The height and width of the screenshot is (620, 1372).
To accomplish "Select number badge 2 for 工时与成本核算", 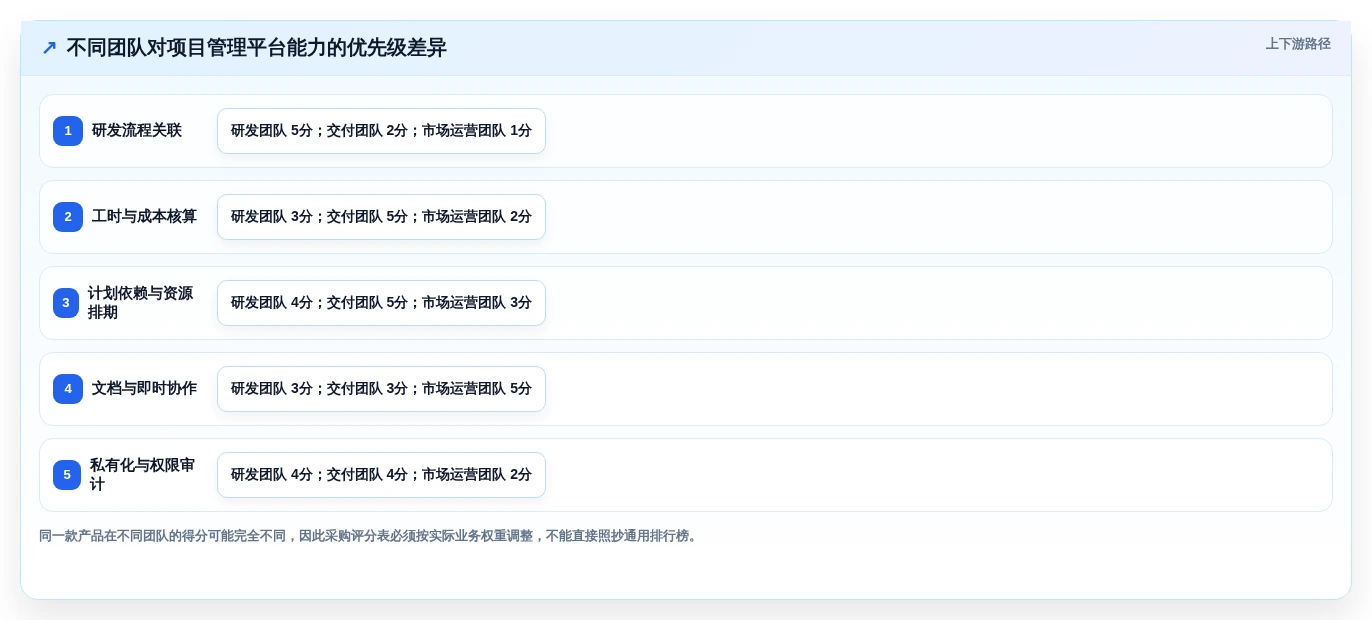I will click(68, 217).
